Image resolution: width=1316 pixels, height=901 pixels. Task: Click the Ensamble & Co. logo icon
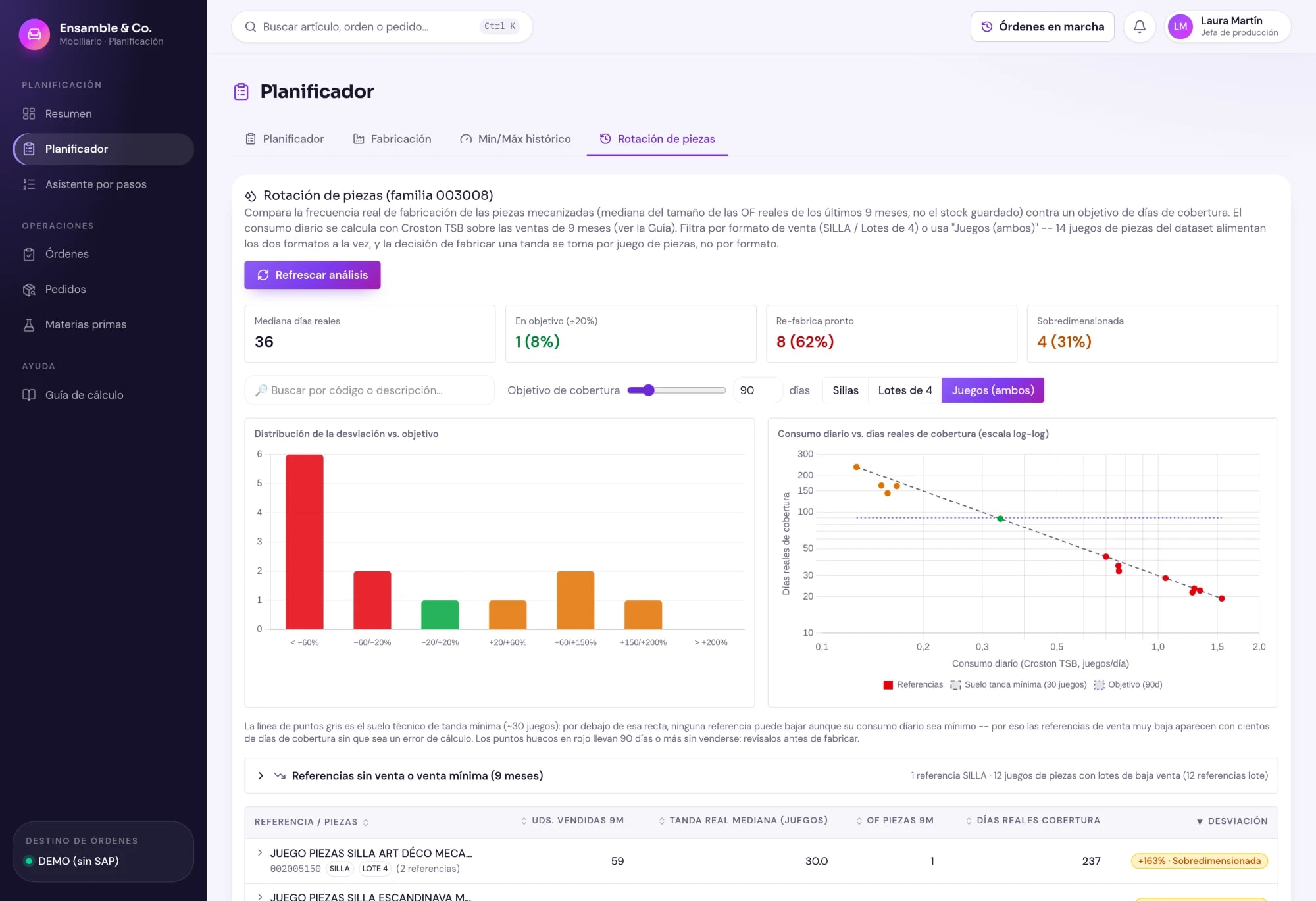[34, 34]
